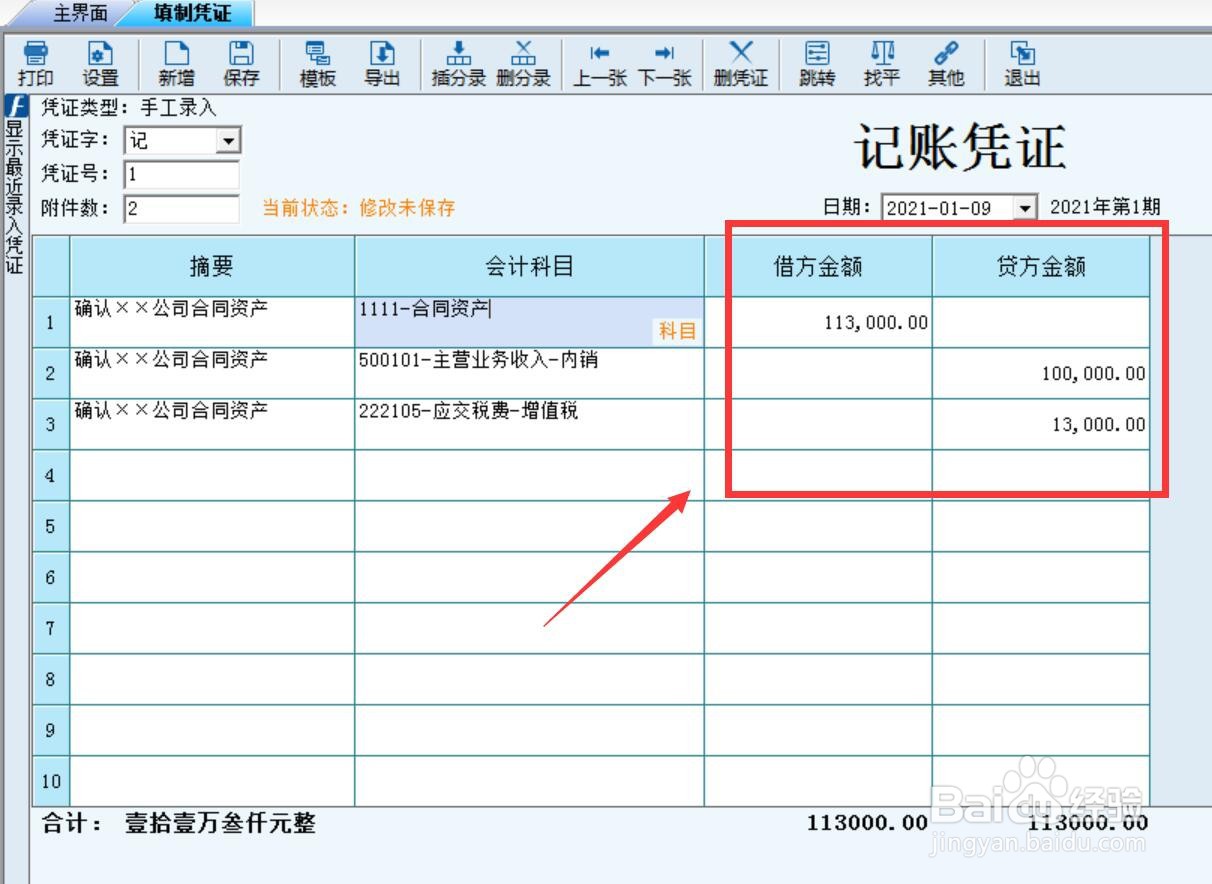Select row number 4

point(51,475)
